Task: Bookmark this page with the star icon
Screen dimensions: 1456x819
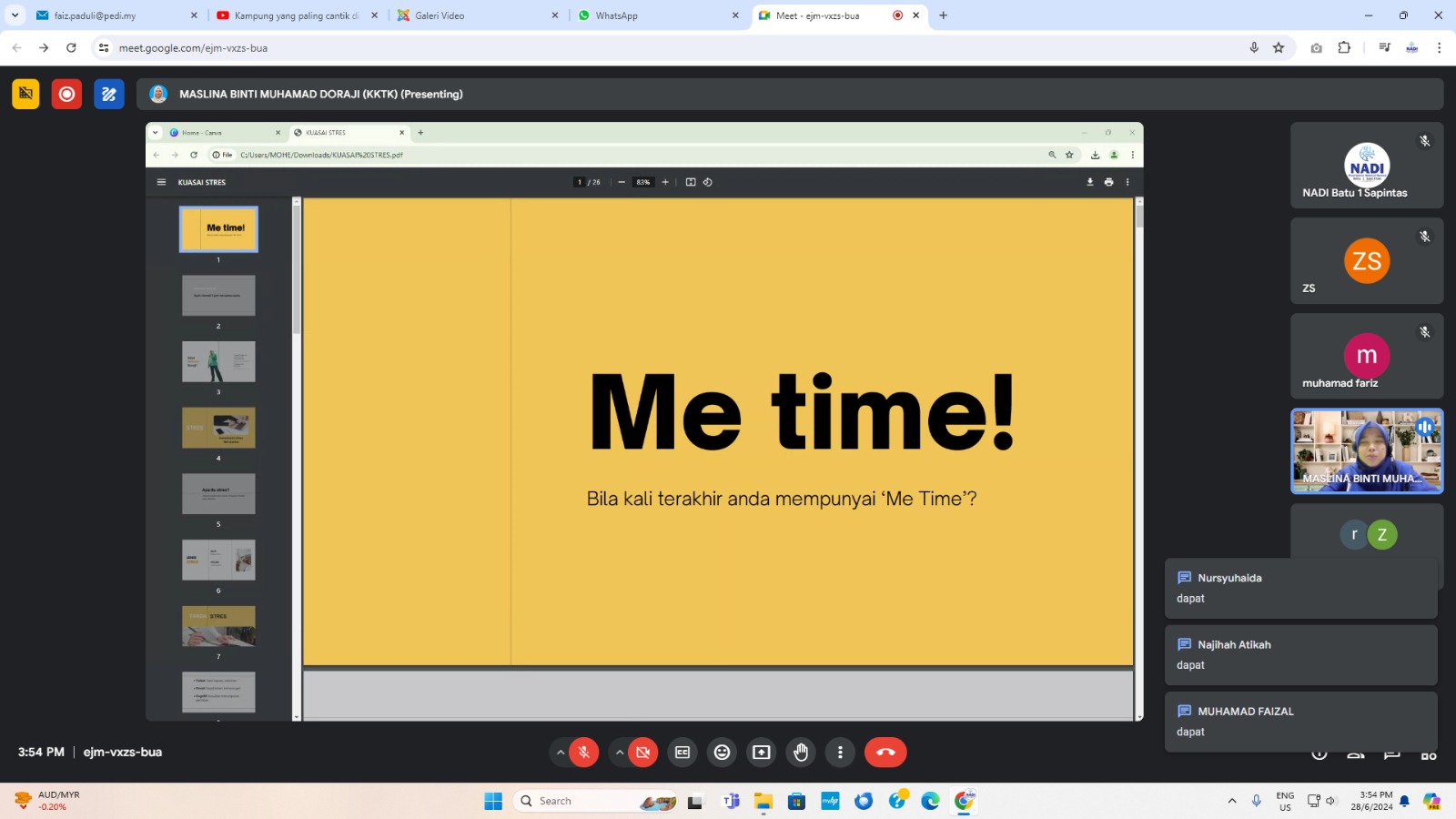Action: click(1279, 47)
